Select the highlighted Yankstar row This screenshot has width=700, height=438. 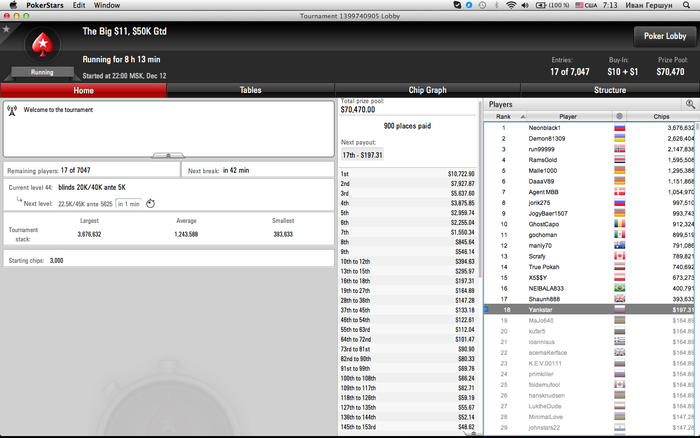click(589, 310)
